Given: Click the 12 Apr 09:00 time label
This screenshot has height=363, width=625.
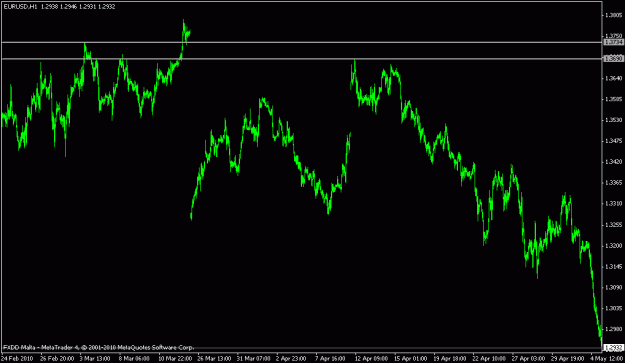Looking at the screenshot, I should 371,358.
